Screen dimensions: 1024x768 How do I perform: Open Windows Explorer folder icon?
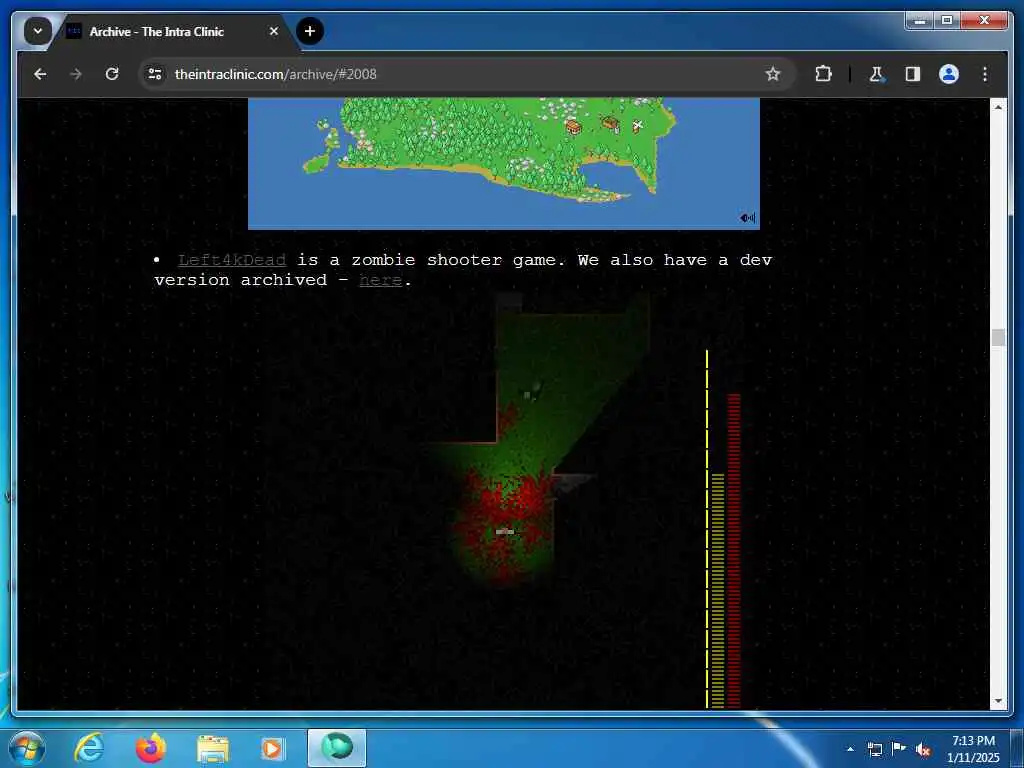coord(213,748)
